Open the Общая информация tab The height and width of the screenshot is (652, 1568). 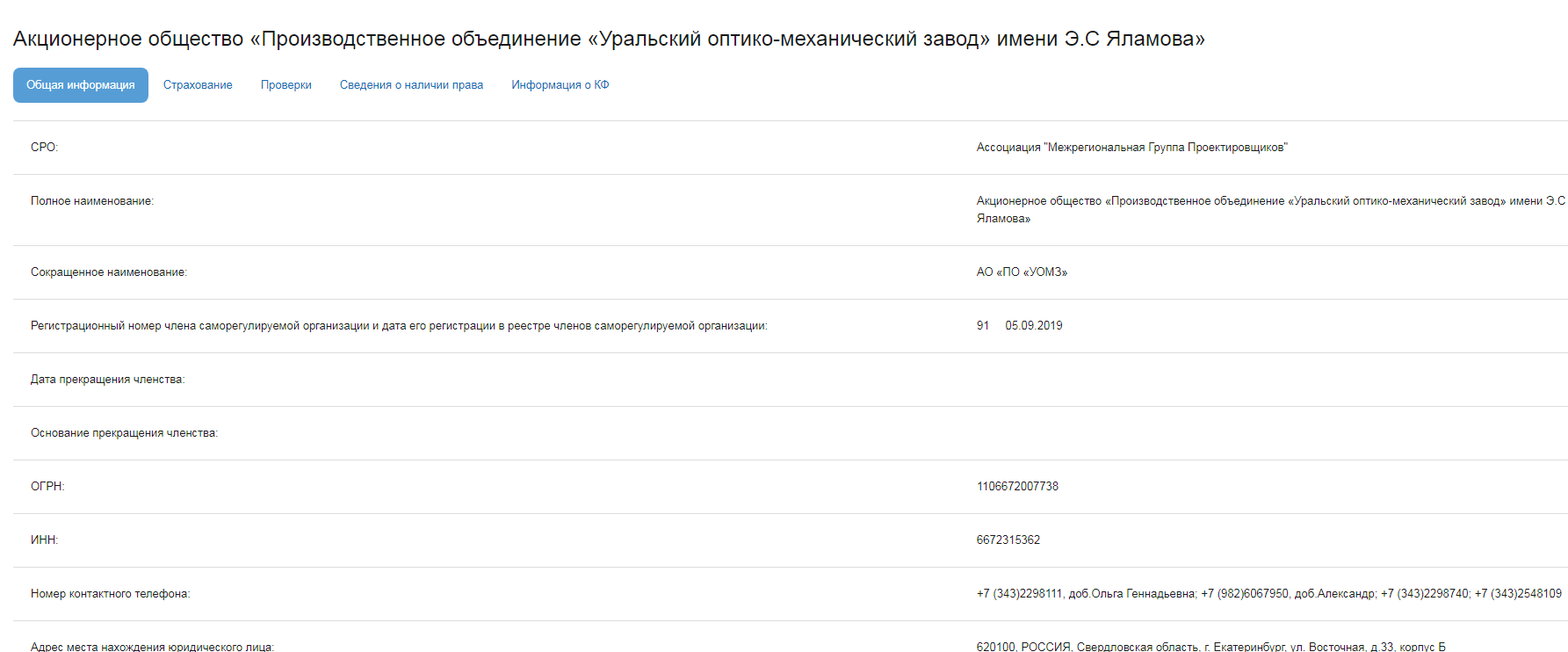80,85
